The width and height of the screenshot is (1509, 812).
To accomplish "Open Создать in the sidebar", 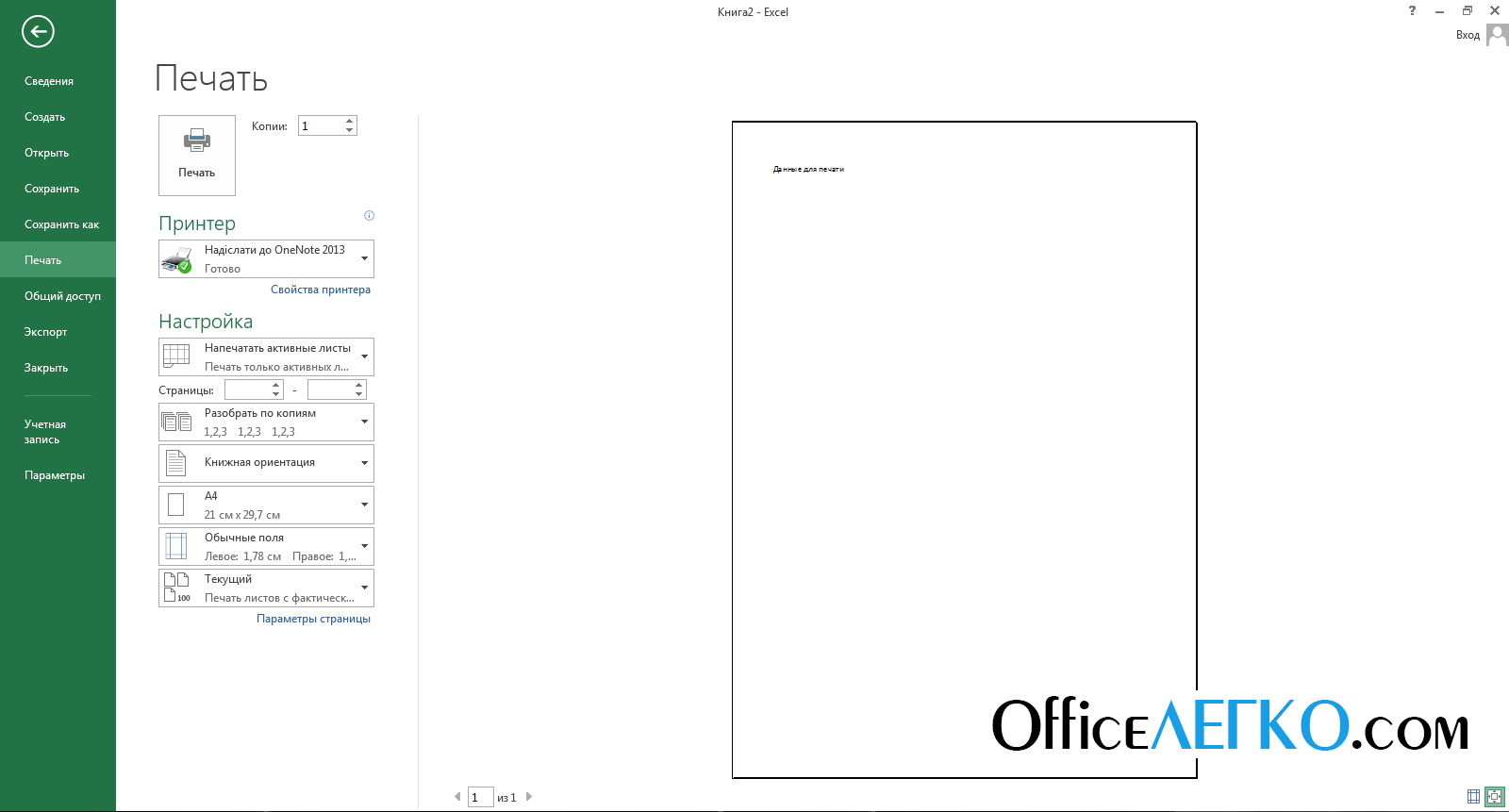I will click(58, 117).
